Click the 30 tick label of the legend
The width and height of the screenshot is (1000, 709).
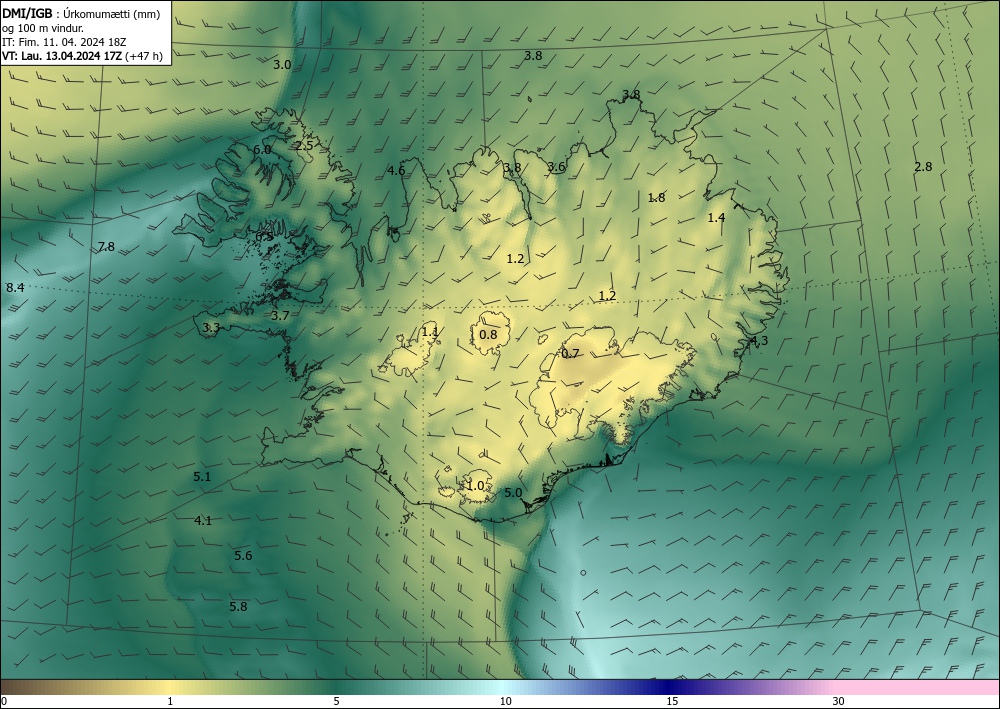(x=839, y=702)
